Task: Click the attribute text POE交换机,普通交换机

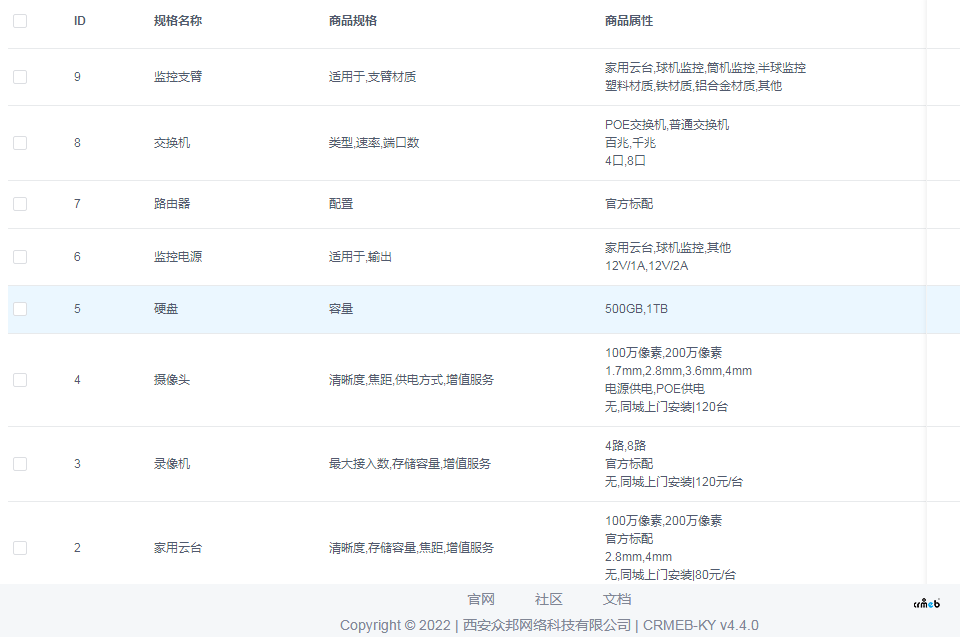Action: 667,125
